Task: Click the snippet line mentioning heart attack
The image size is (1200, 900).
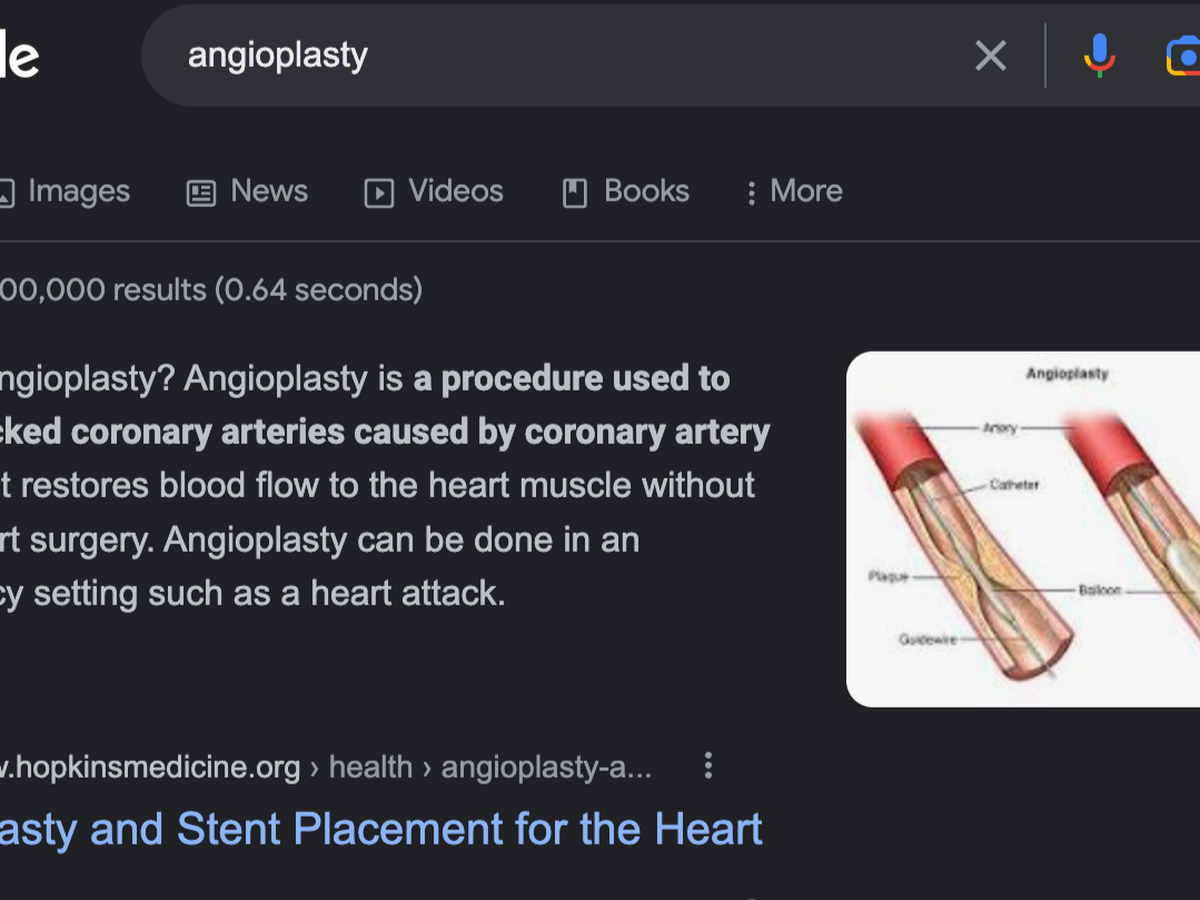Action: tap(252, 593)
